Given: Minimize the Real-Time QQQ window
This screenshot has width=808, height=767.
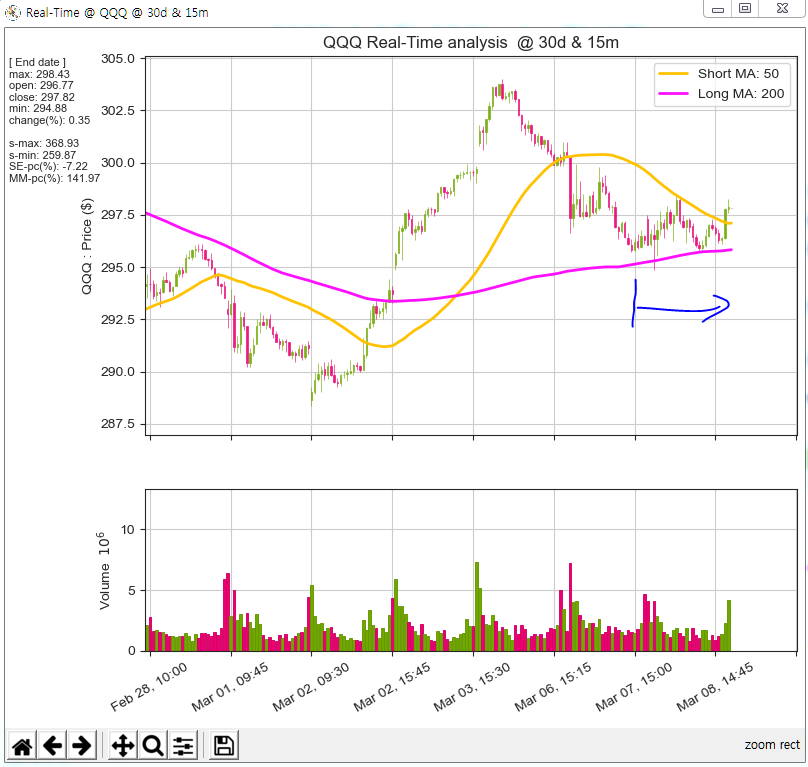Looking at the screenshot, I should click(x=718, y=9).
